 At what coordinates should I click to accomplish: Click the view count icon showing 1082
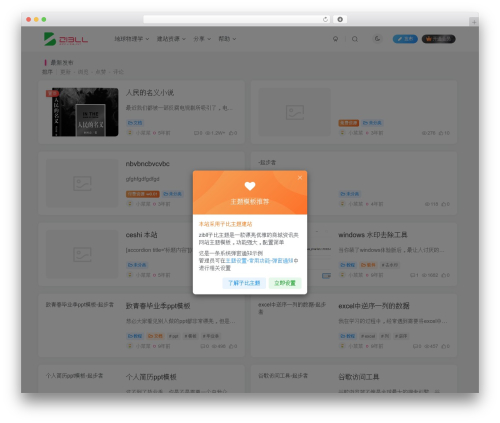(x=424, y=275)
